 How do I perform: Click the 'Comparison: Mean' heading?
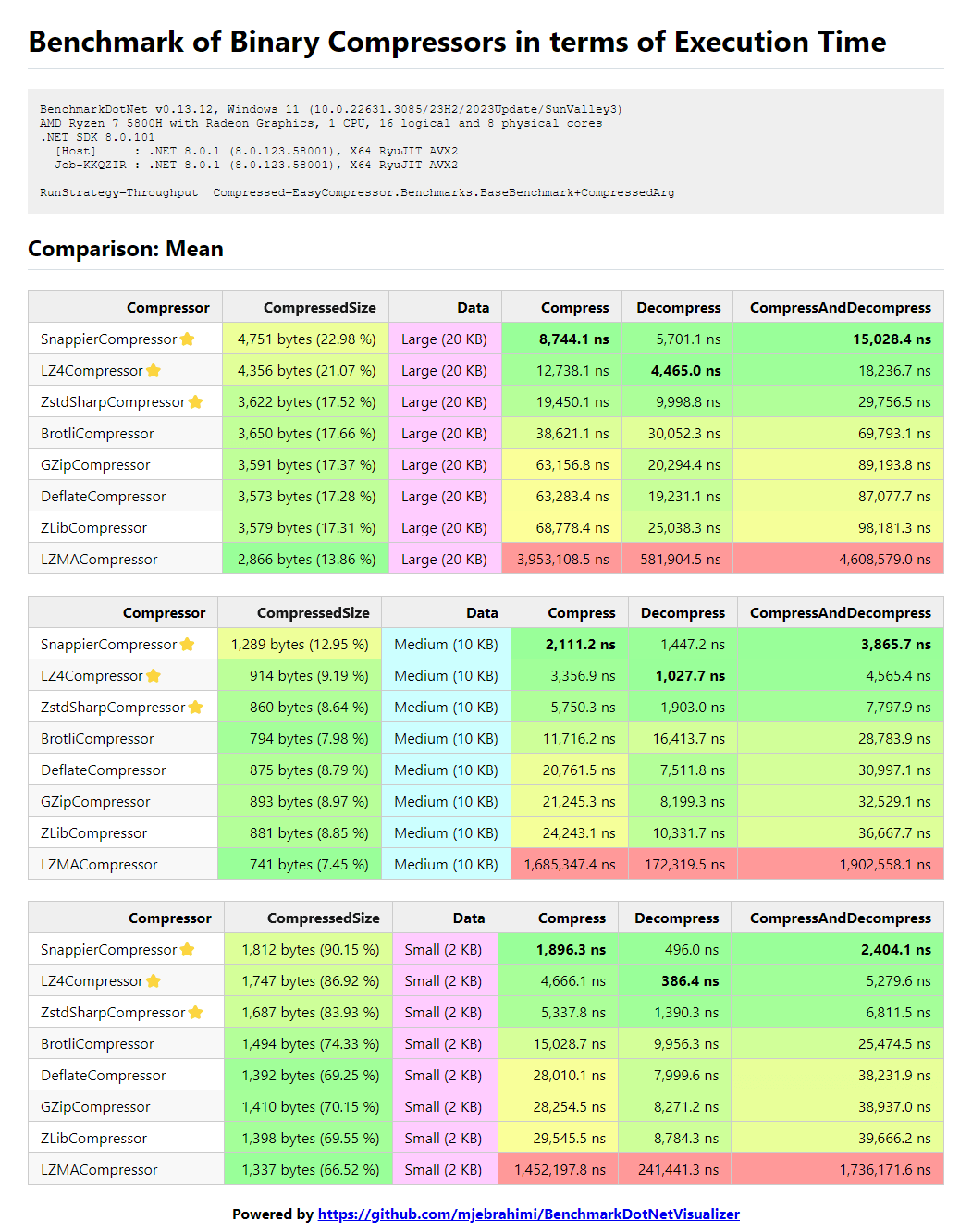pos(126,249)
